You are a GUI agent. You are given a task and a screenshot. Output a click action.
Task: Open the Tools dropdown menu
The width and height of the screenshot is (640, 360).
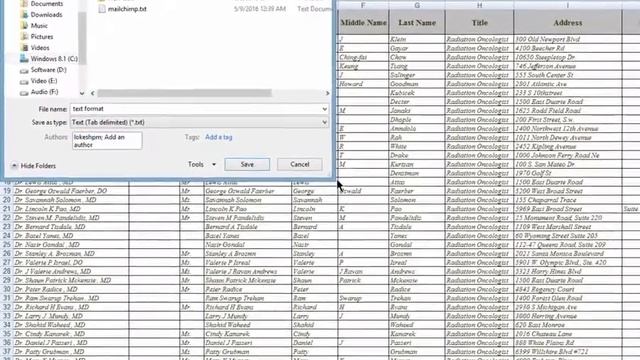(x=202, y=164)
